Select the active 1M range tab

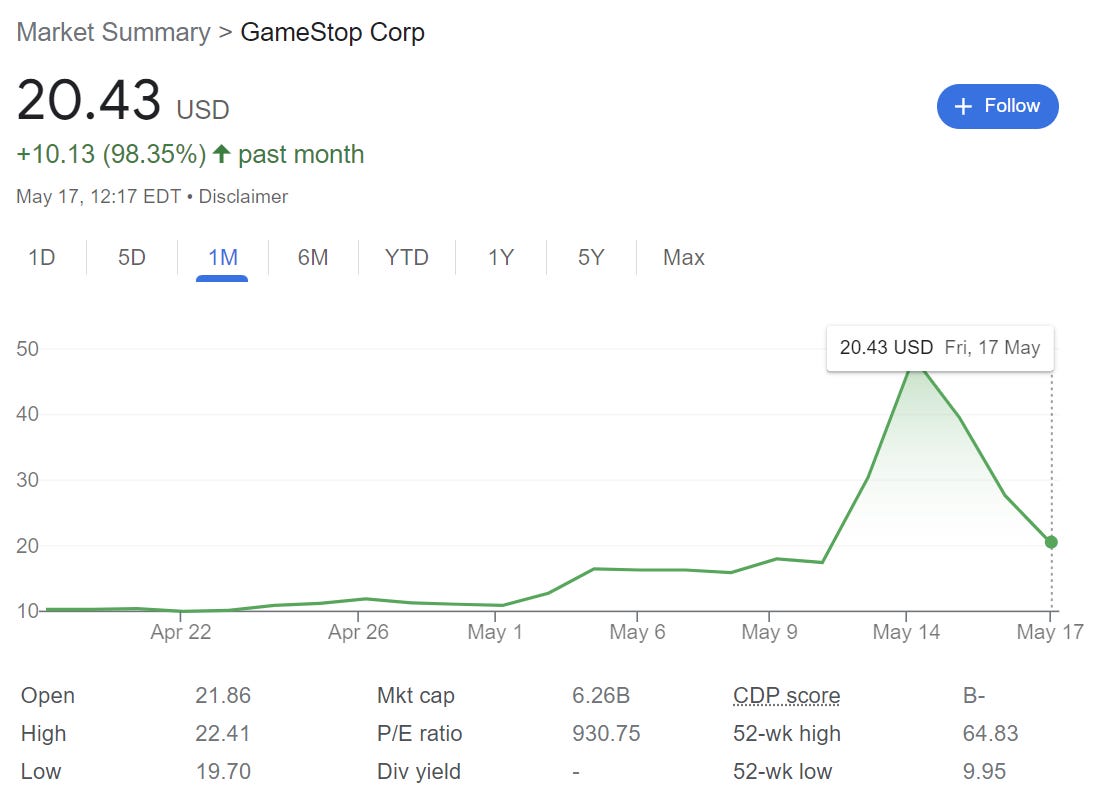(222, 258)
